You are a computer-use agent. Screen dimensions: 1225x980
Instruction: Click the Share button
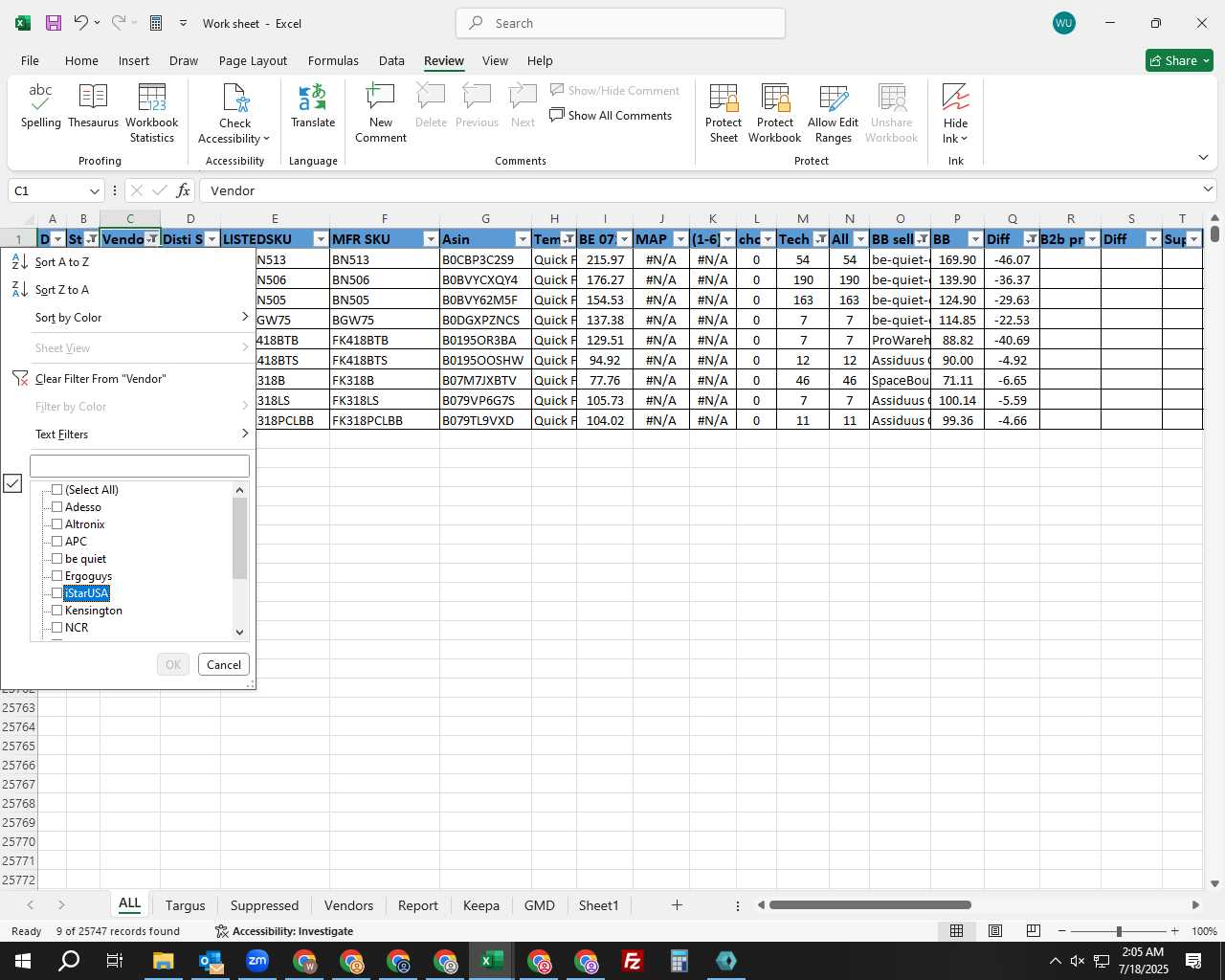click(x=1179, y=60)
